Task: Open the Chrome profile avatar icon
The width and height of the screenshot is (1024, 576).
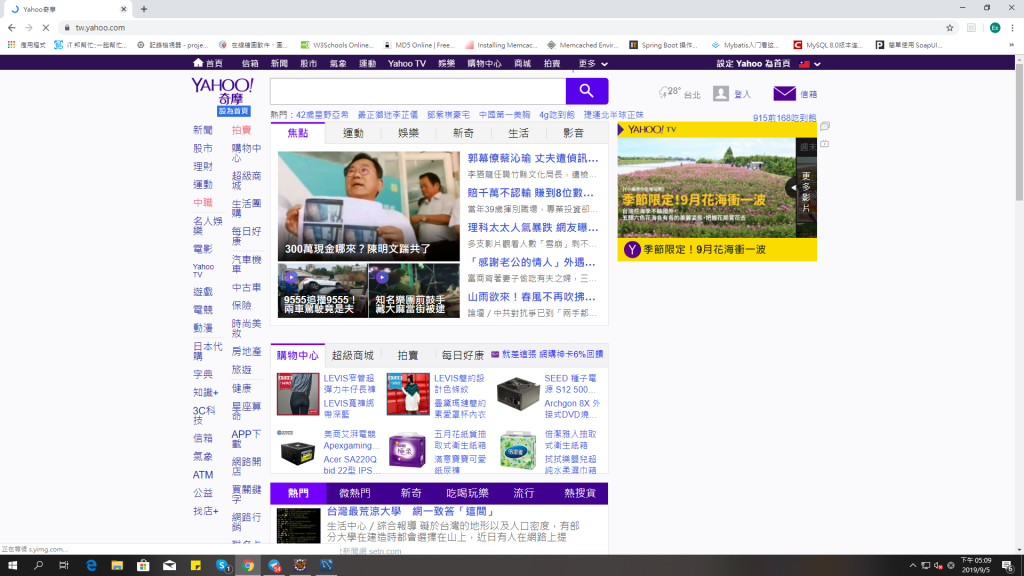Action: click(995, 27)
